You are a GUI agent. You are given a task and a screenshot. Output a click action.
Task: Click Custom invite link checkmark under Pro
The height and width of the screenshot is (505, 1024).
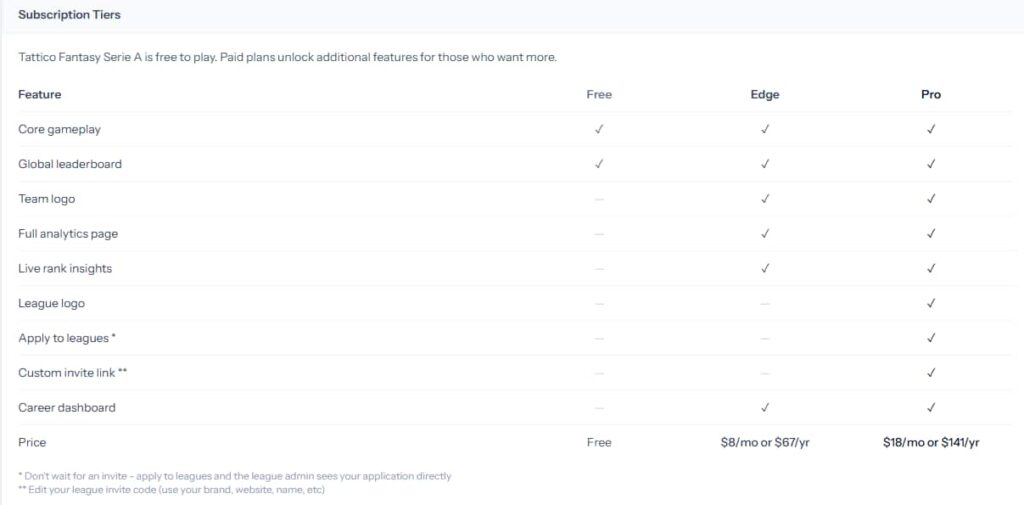[x=931, y=373]
